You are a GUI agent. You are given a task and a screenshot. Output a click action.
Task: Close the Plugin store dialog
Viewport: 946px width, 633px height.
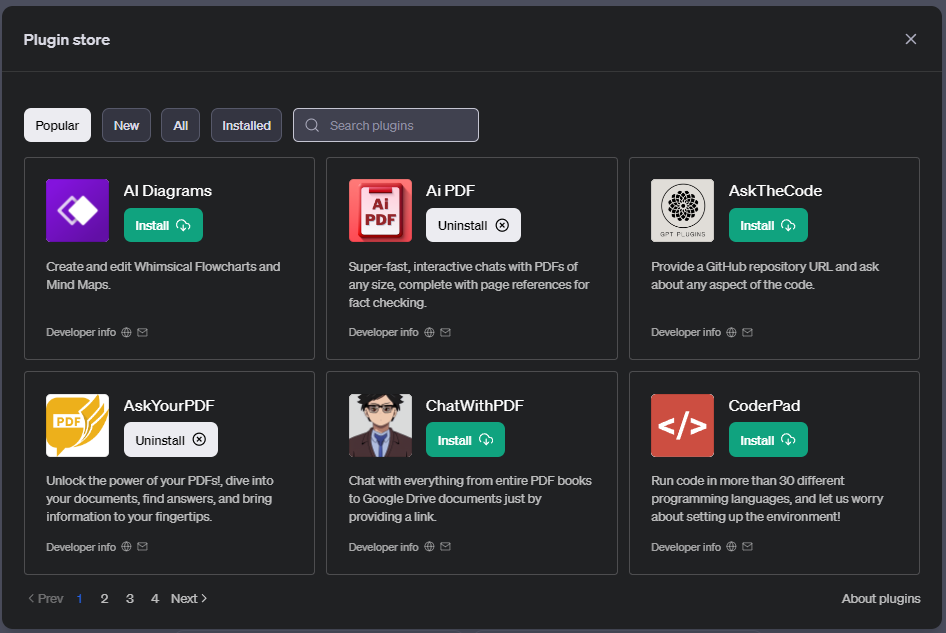pos(911,39)
